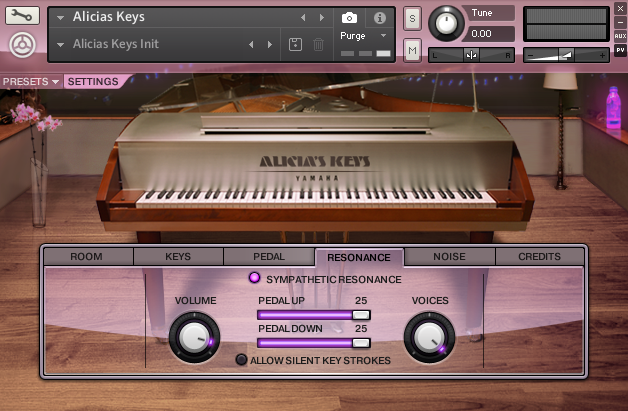Open the PEDAL tab
The width and height of the screenshot is (628, 411).
coord(269,256)
